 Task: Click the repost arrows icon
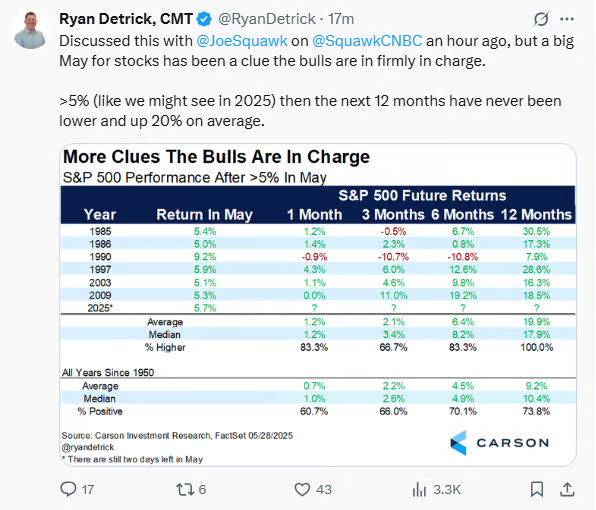click(185, 489)
